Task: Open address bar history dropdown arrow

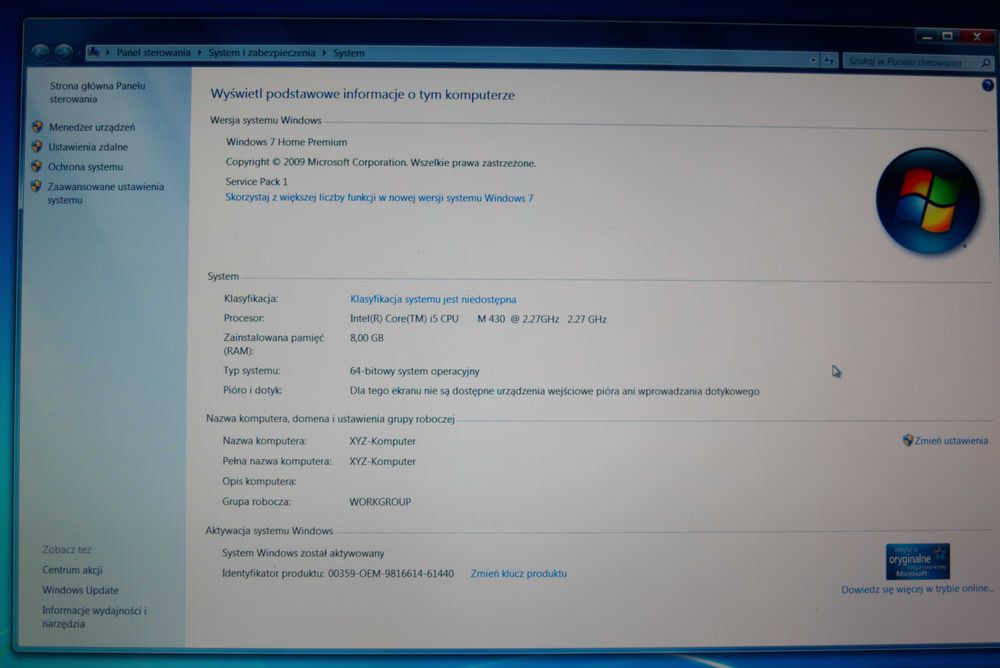Action: tap(813, 60)
